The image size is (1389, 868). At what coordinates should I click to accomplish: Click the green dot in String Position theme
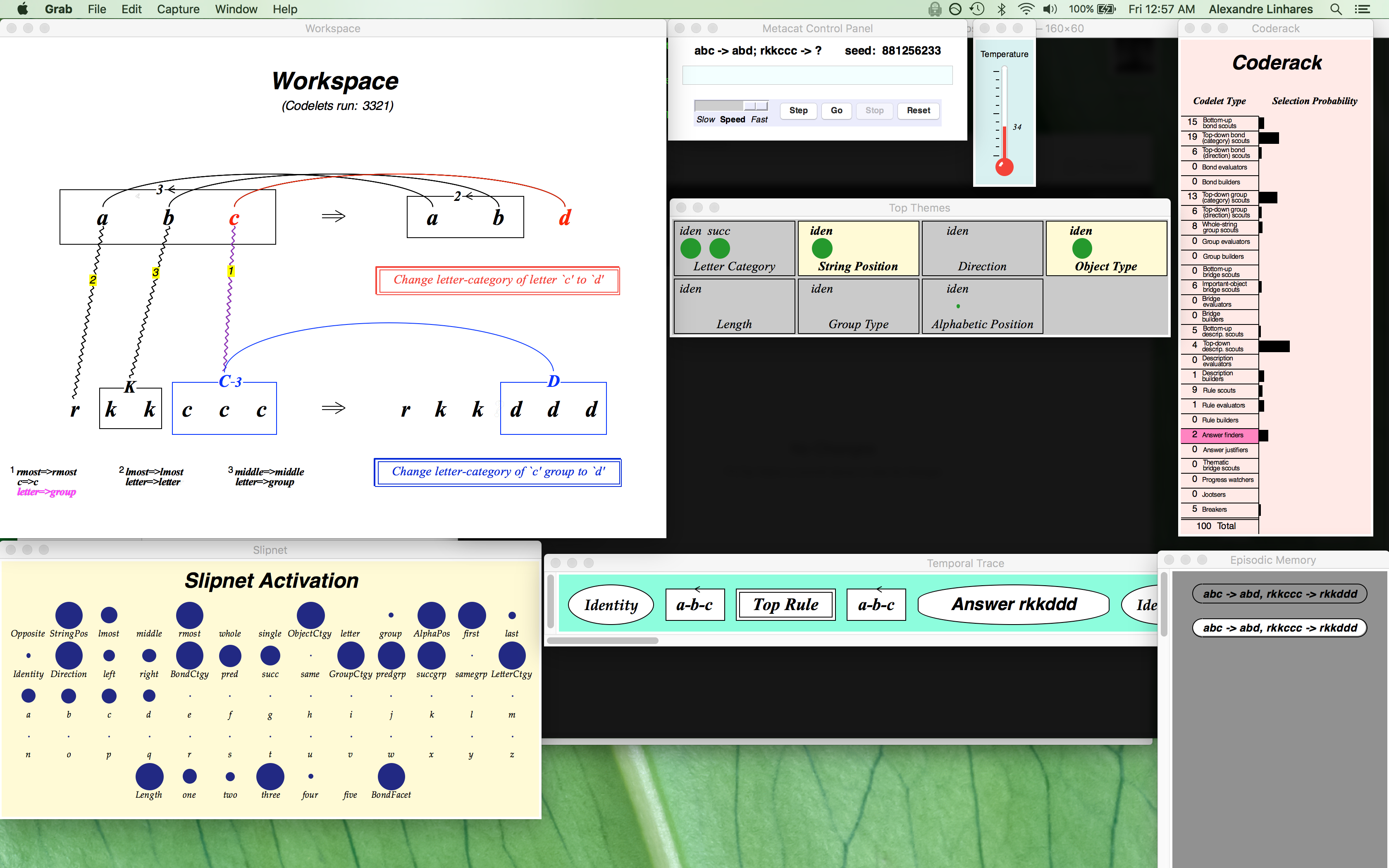[x=822, y=248]
